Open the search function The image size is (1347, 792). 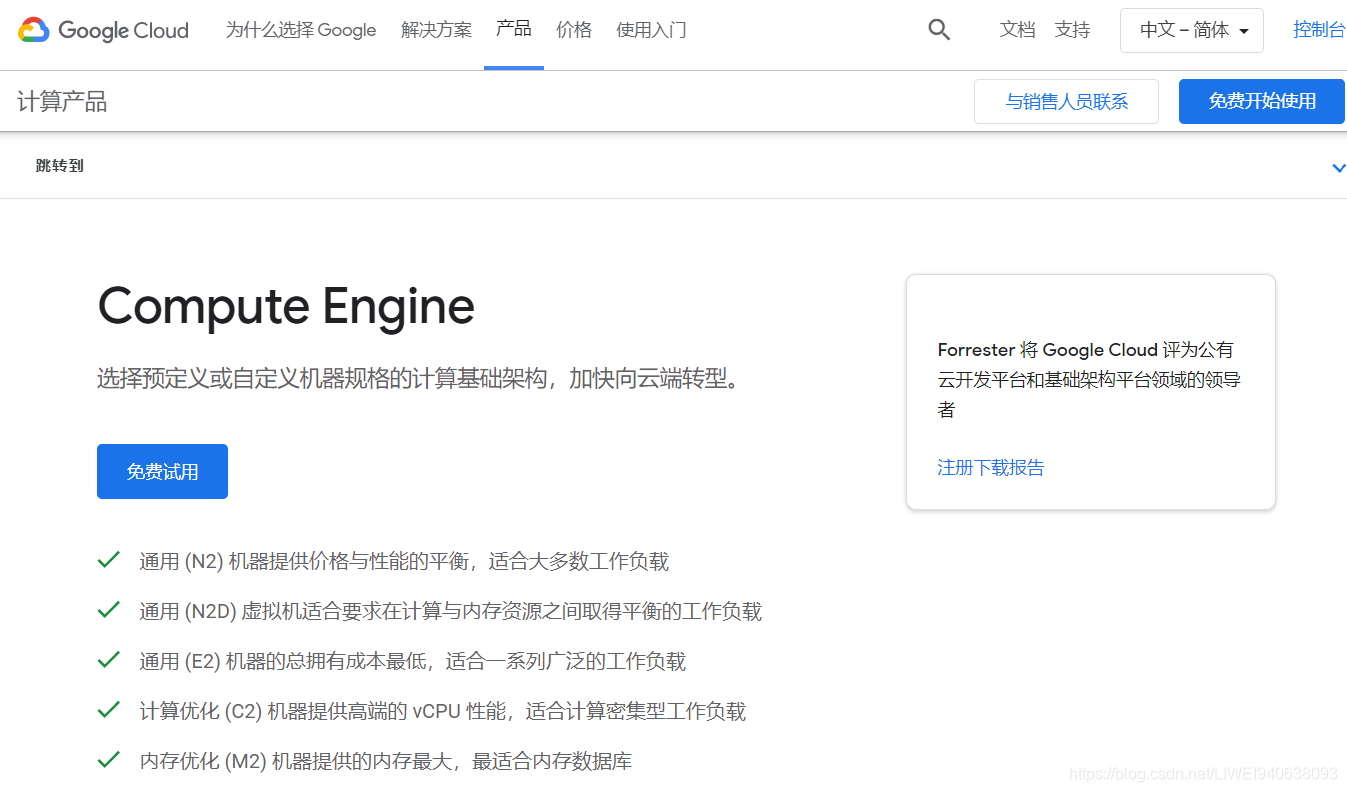point(938,30)
